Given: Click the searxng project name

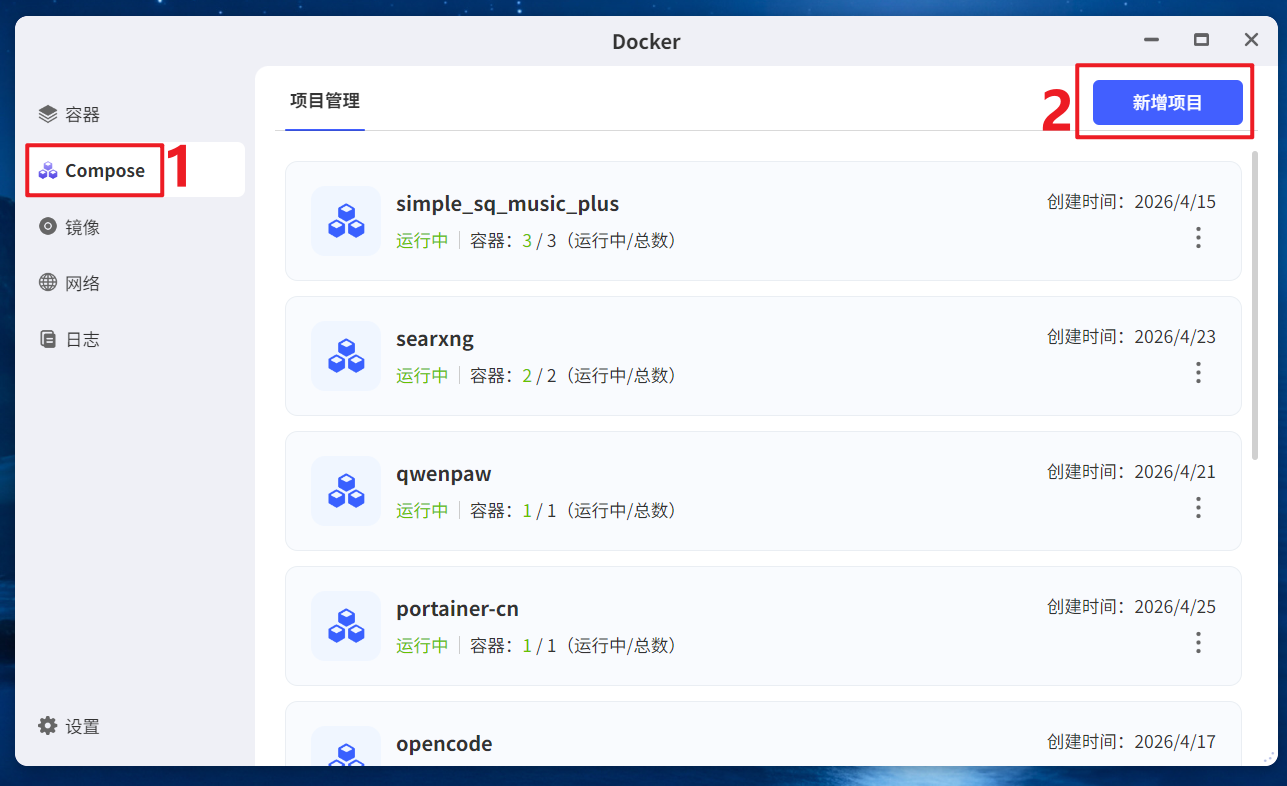Looking at the screenshot, I should 435,339.
